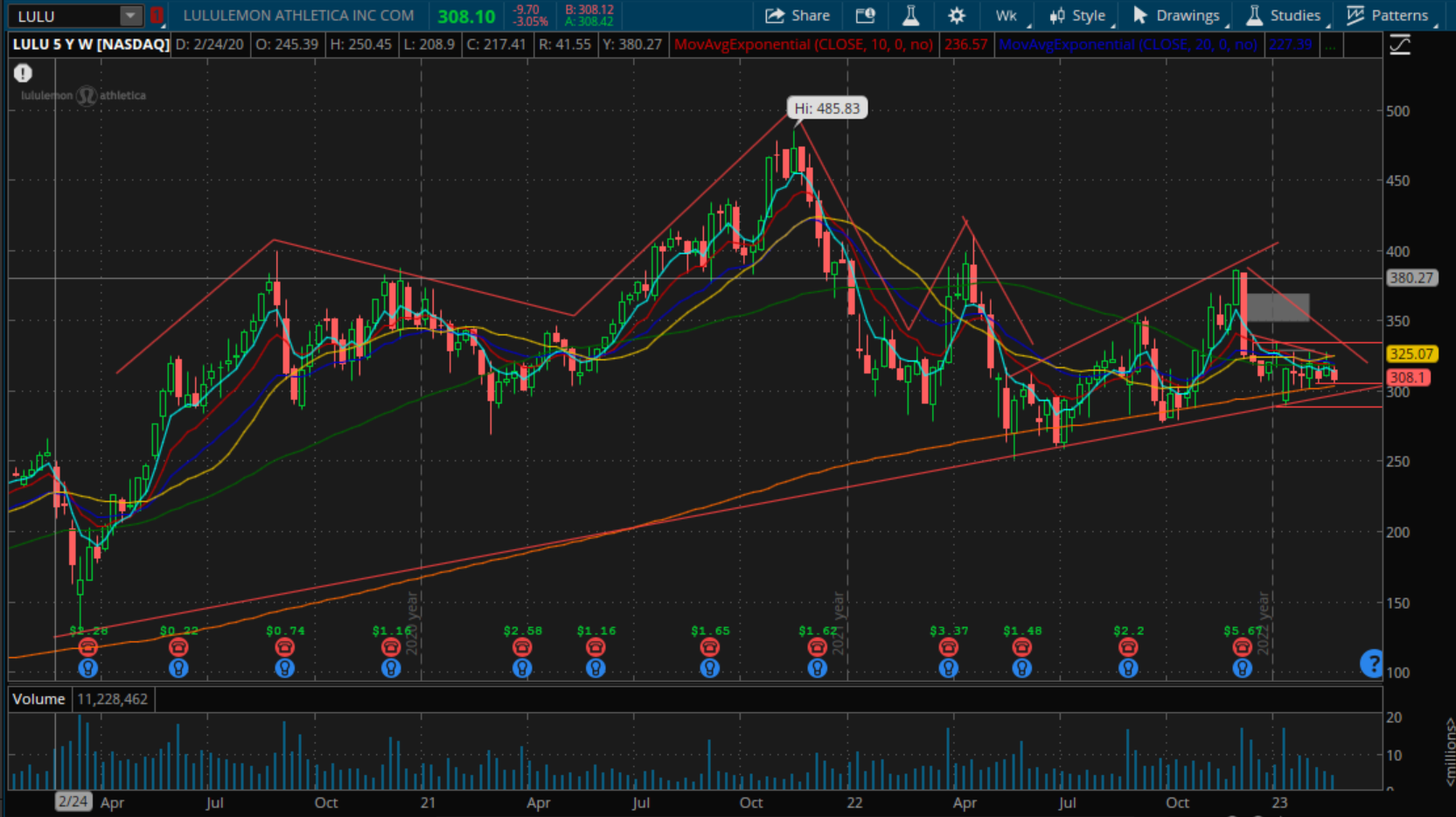Click the earnings phone icon under $3.37

pyautogui.click(x=948, y=647)
